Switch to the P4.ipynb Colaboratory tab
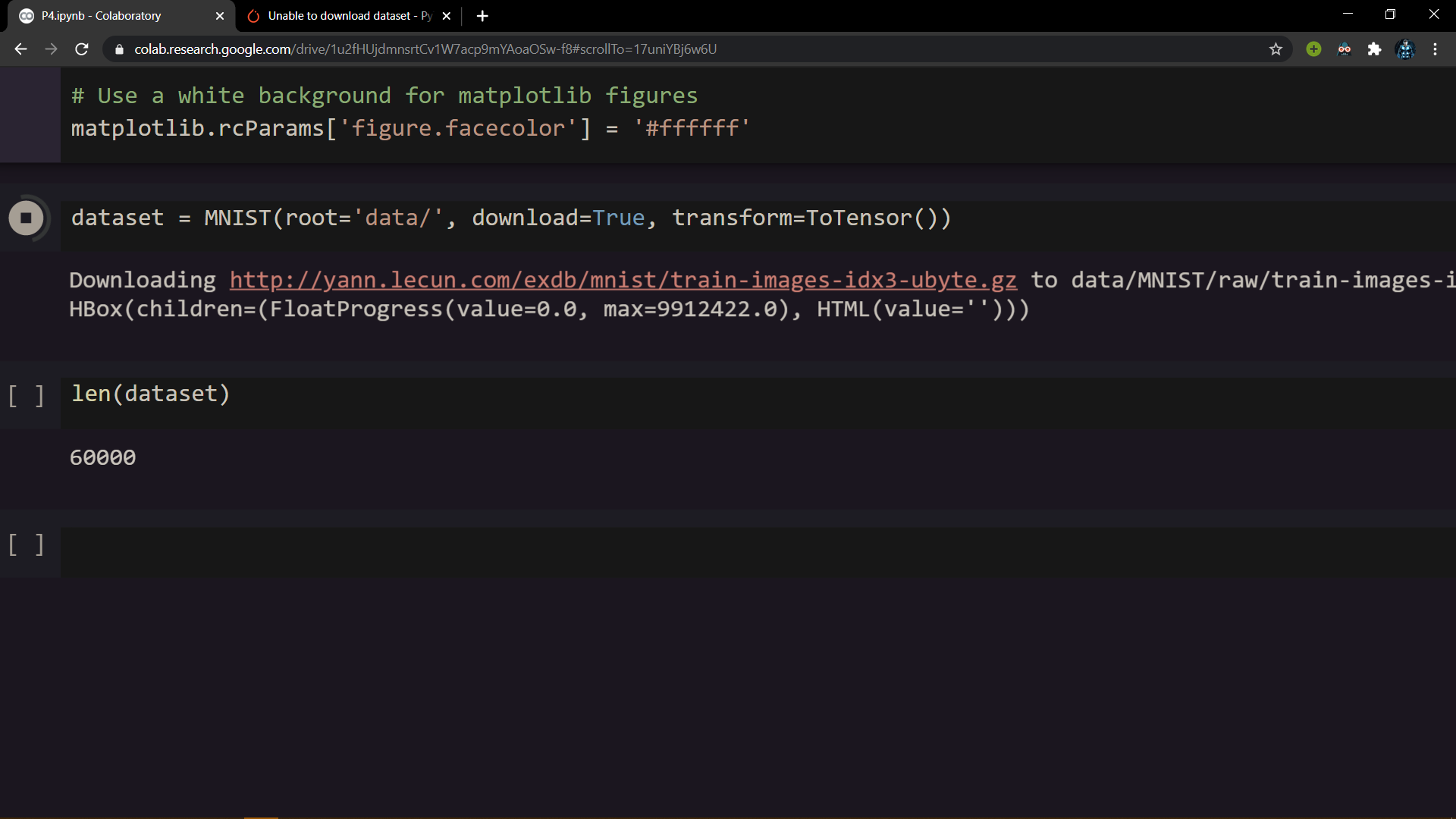This screenshot has height=819, width=1456. (101, 16)
